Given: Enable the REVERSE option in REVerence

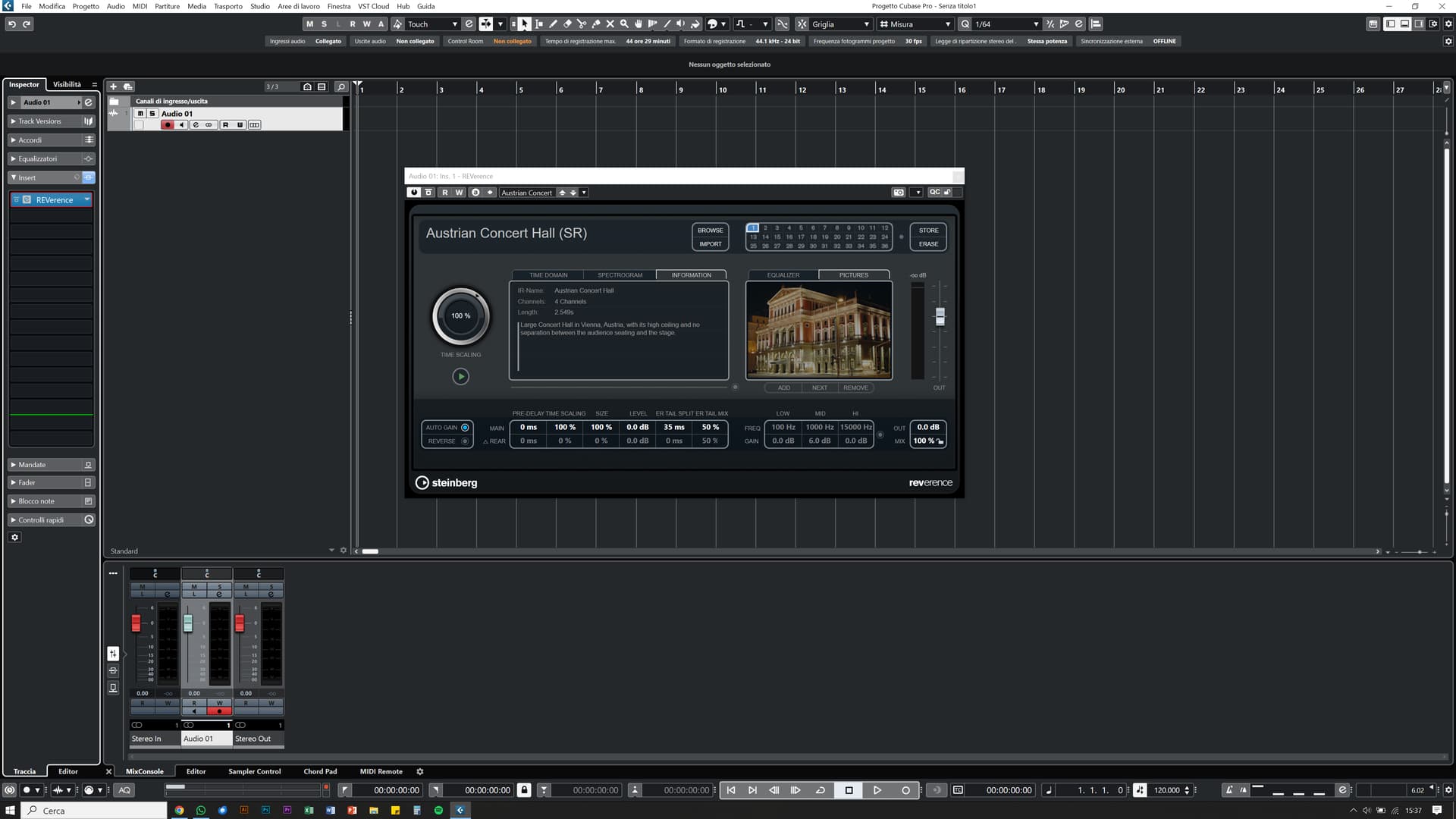Looking at the screenshot, I should pos(465,441).
